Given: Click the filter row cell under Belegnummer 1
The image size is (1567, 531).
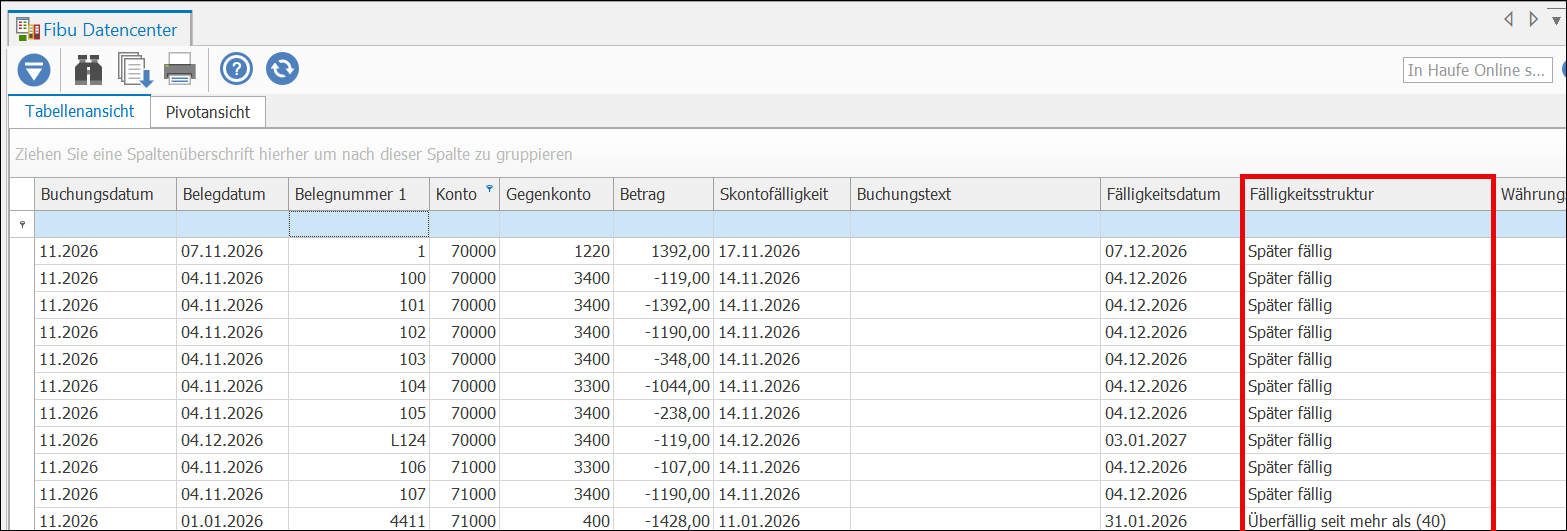Looking at the screenshot, I should point(359,224).
